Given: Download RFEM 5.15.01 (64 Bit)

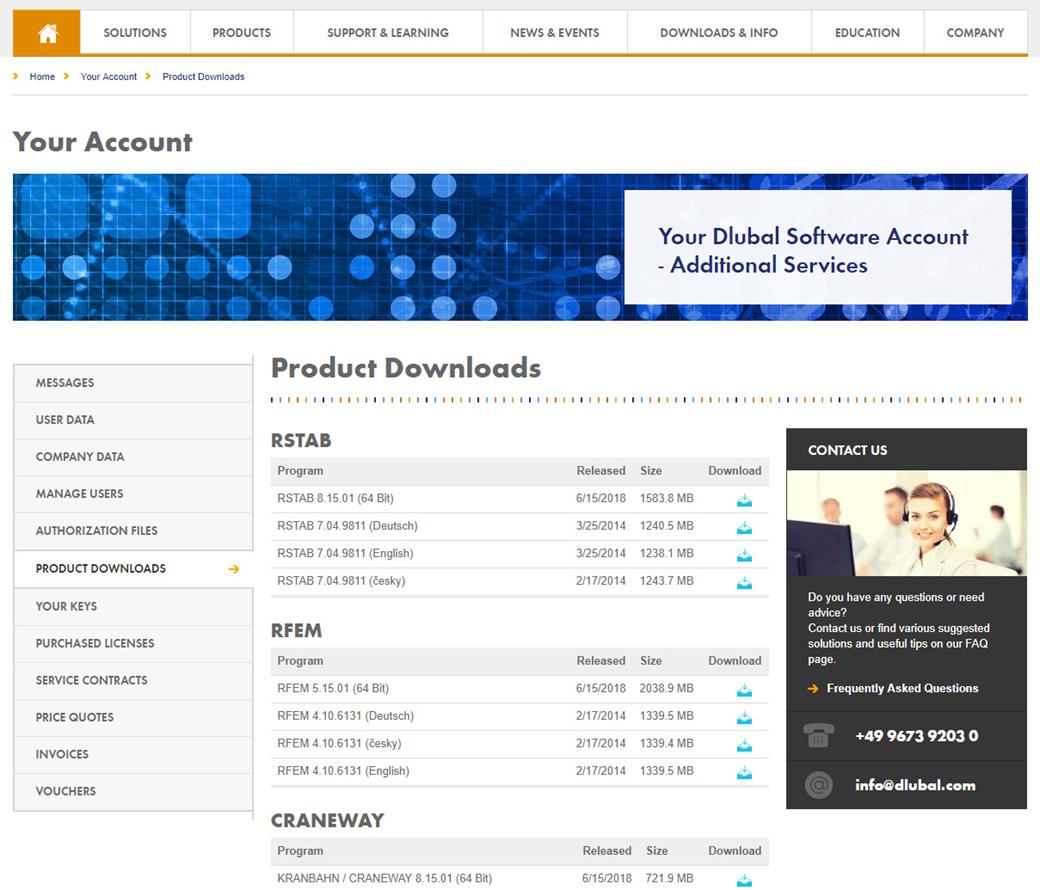Looking at the screenshot, I should [744, 689].
